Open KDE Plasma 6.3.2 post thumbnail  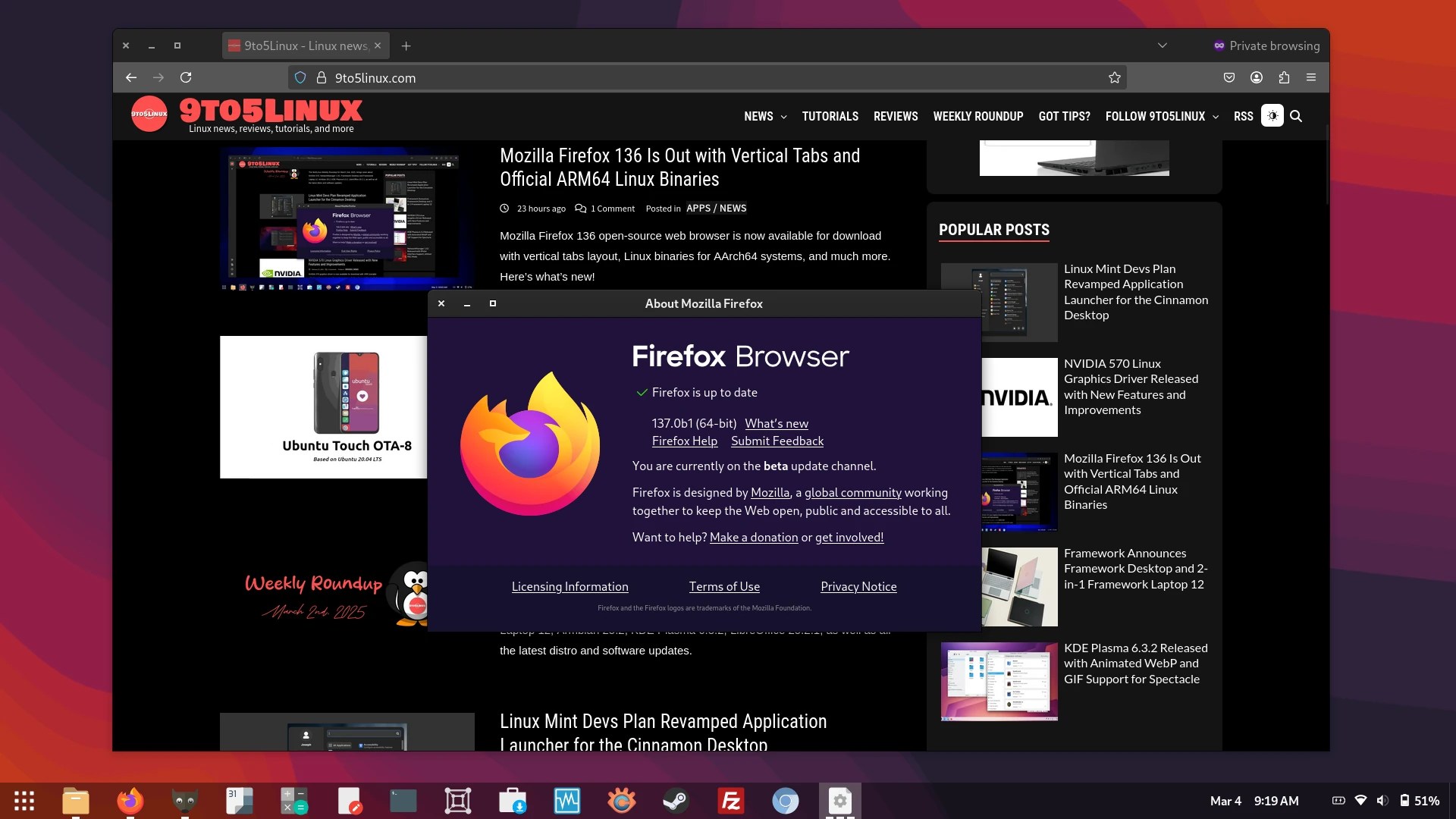[999, 681]
